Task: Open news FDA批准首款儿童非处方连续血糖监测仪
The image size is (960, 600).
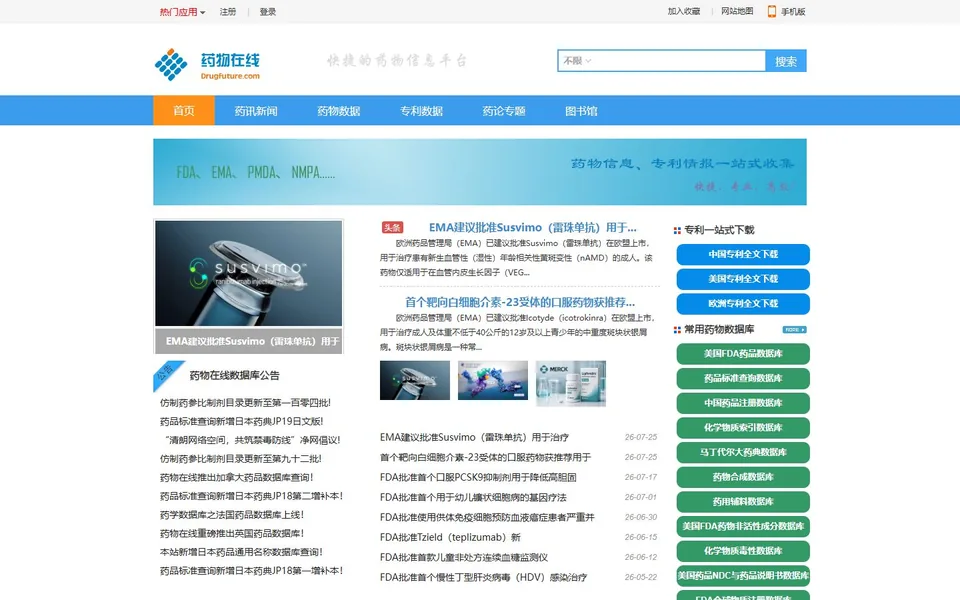Action: (464, 557)
